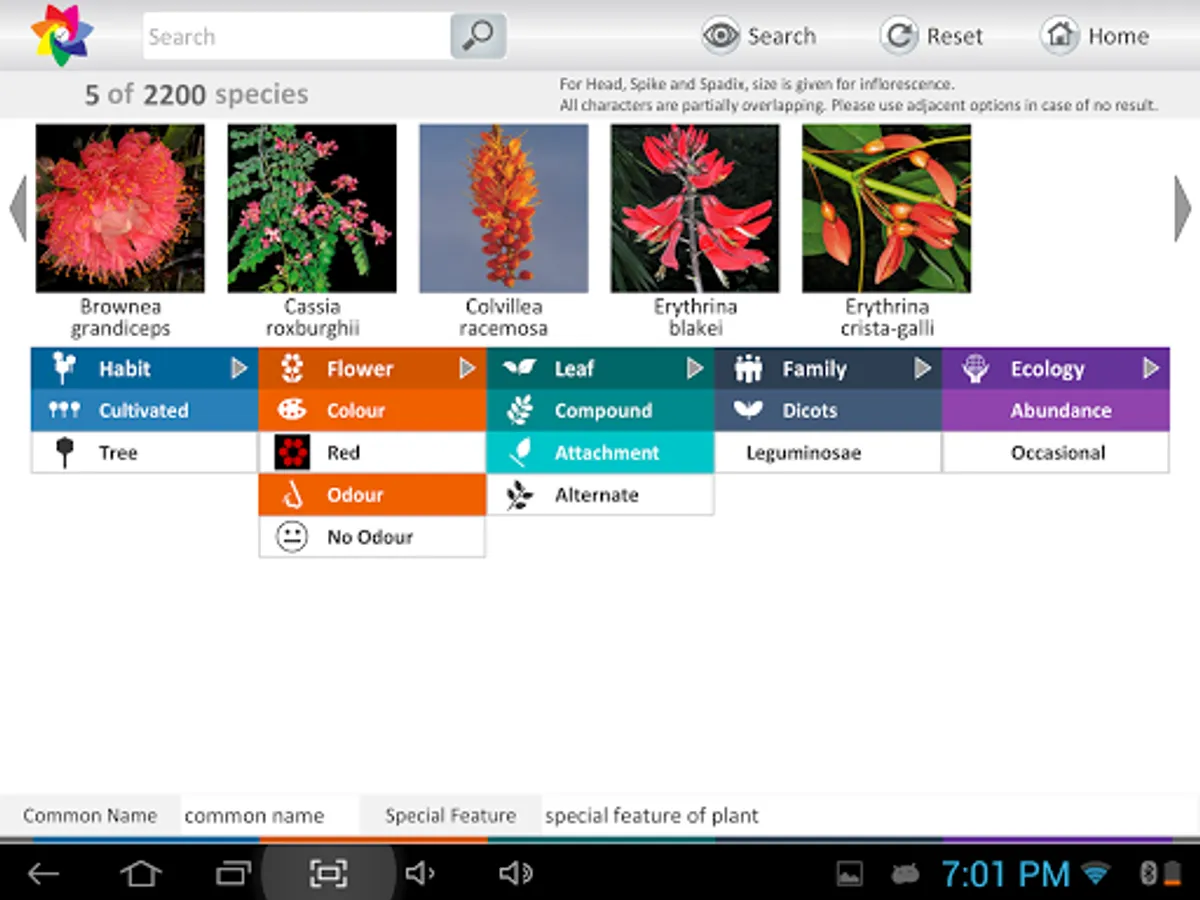Expand the Family category arrow
This screenshot has width=1200, height=900.
923,369
